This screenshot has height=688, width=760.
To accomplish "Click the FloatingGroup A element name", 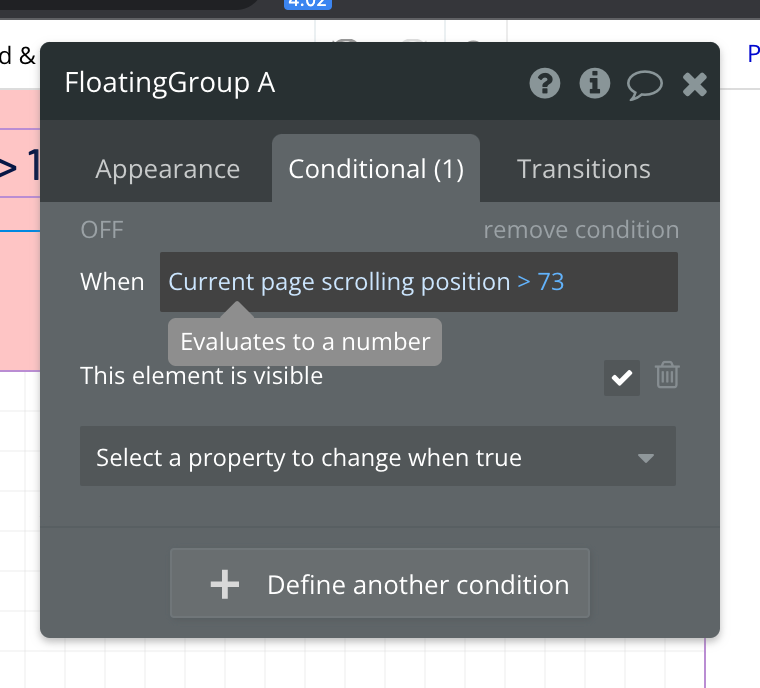I will point(170,83).
